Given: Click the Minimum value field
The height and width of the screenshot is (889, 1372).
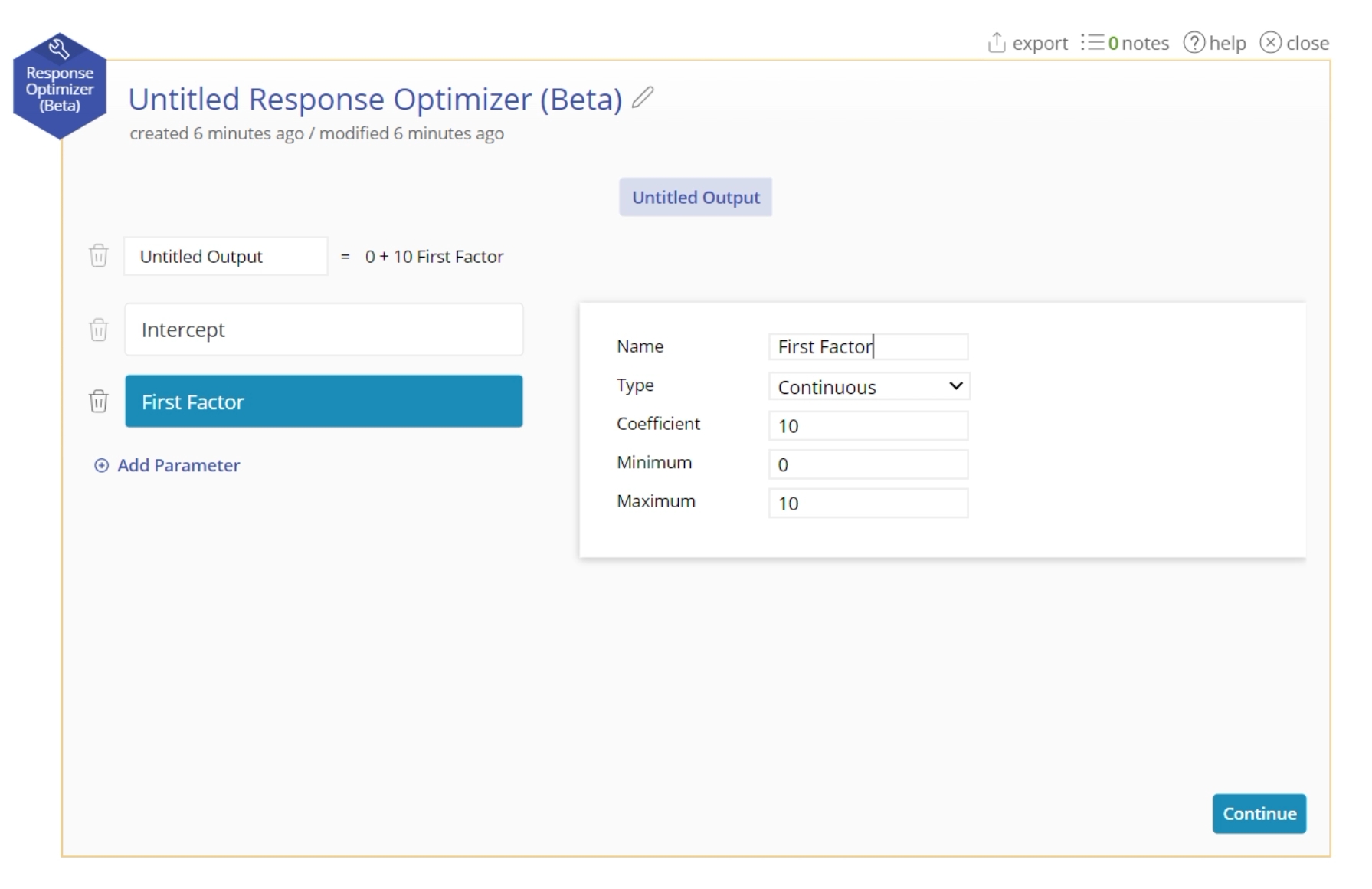Looking at the screenshot, I should 868,464.
